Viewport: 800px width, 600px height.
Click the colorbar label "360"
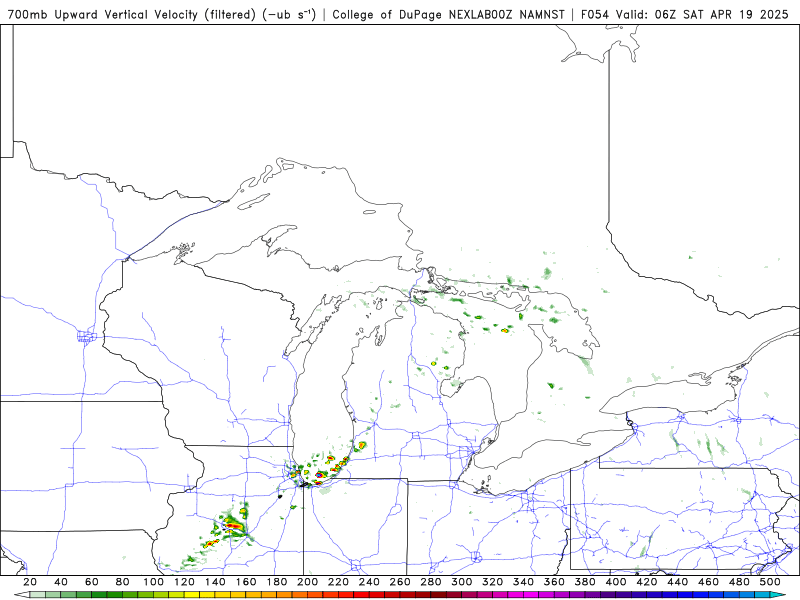tap(554, 582)
